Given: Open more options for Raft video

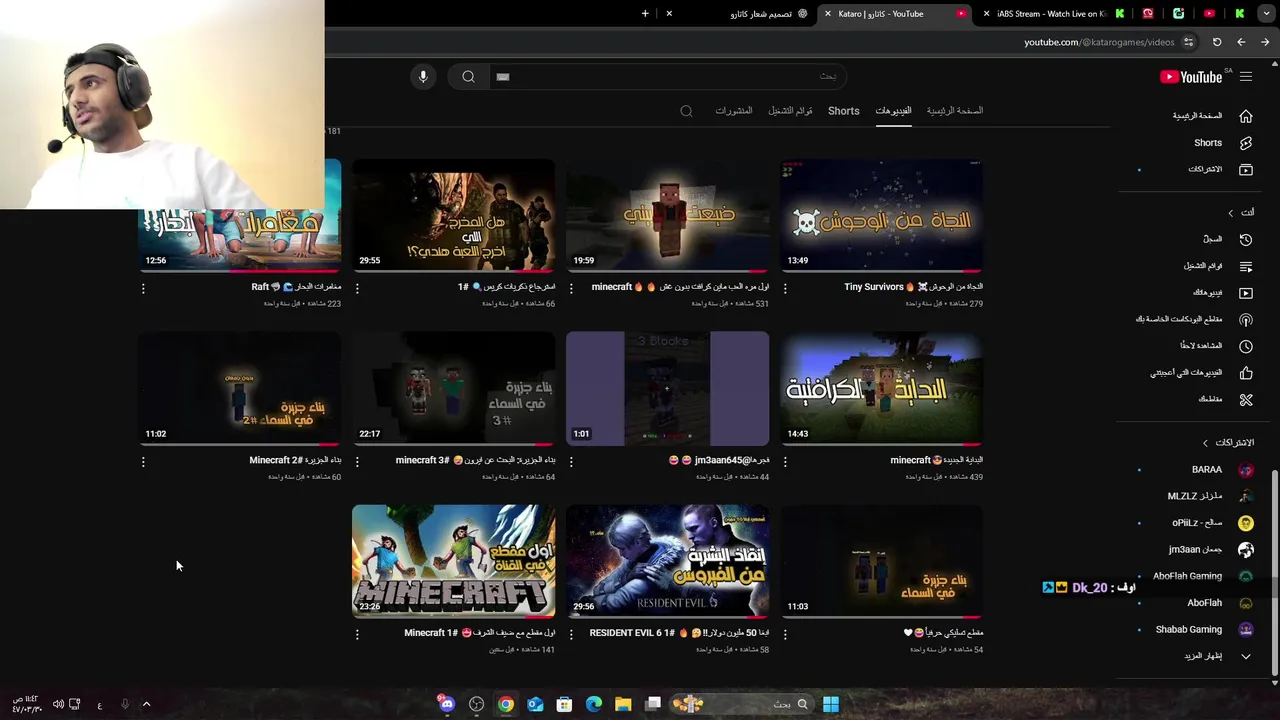Looking at the screenshot, I should [143, 288].
